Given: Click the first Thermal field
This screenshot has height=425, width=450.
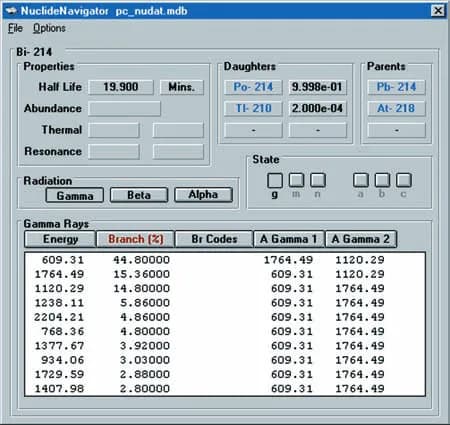Looking at the screenshot, I should (x=114, y=130).
